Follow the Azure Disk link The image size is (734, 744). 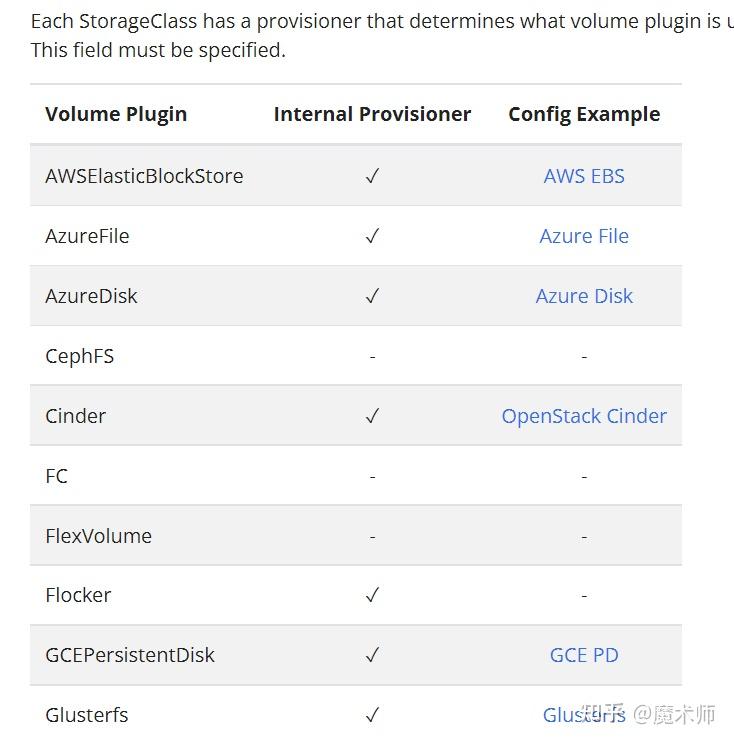(x=584, y=296)
